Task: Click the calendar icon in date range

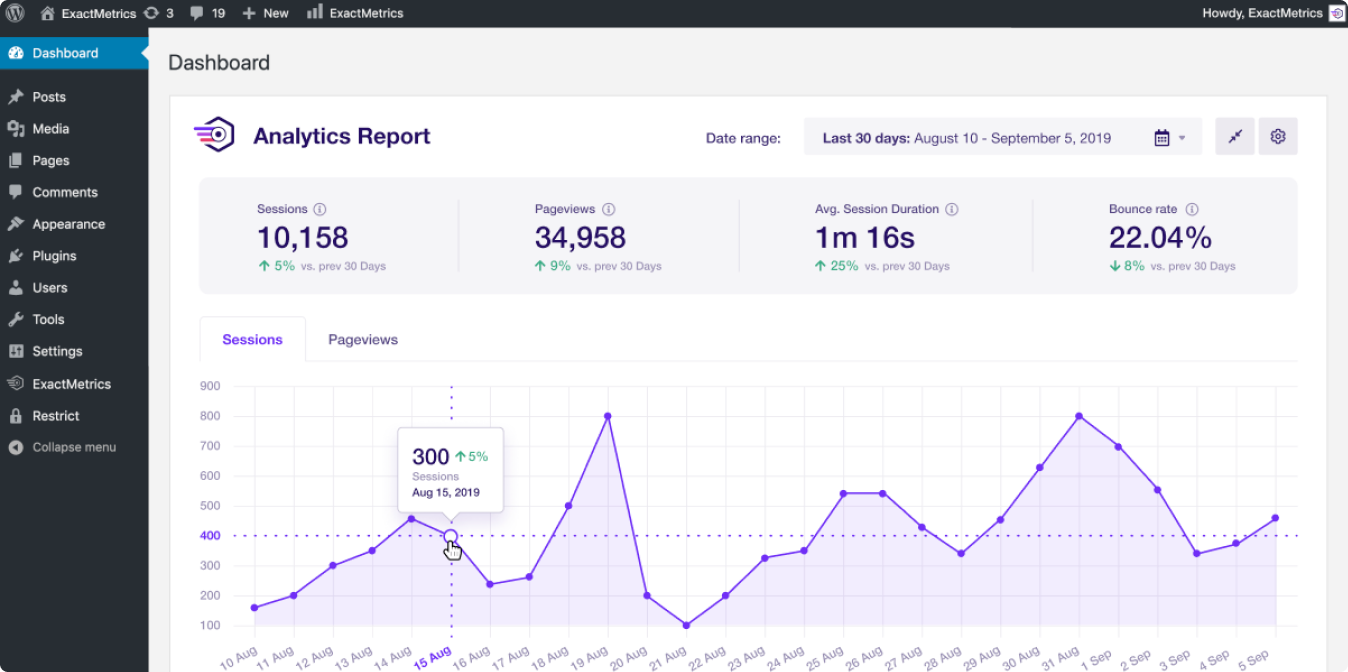Action: pyautogui.click(x=1162, y=138)
